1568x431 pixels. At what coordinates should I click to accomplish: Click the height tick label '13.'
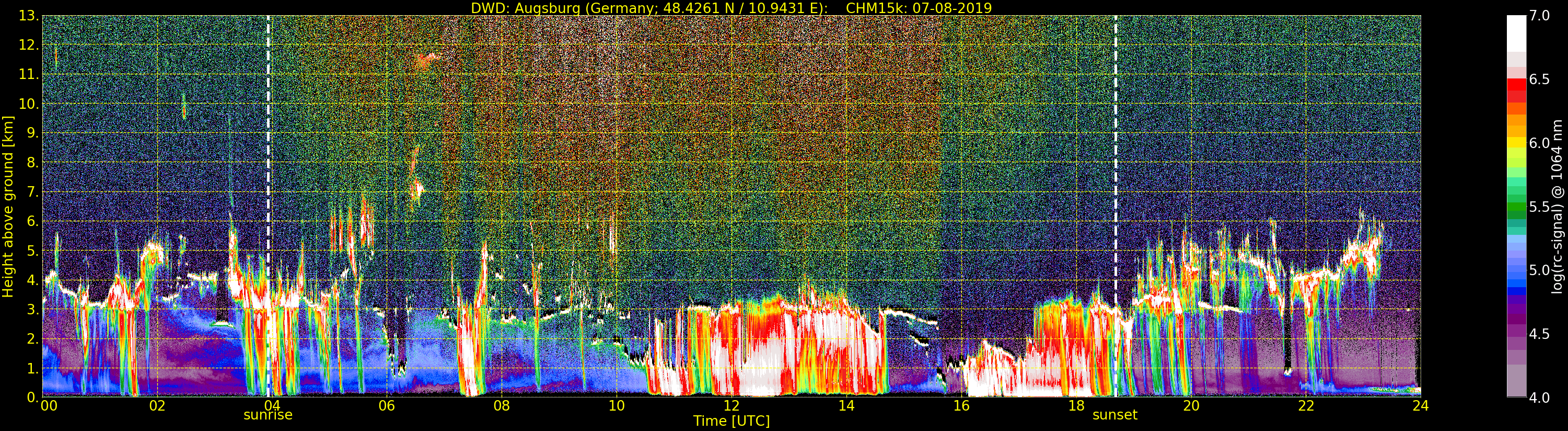(29, 16)
